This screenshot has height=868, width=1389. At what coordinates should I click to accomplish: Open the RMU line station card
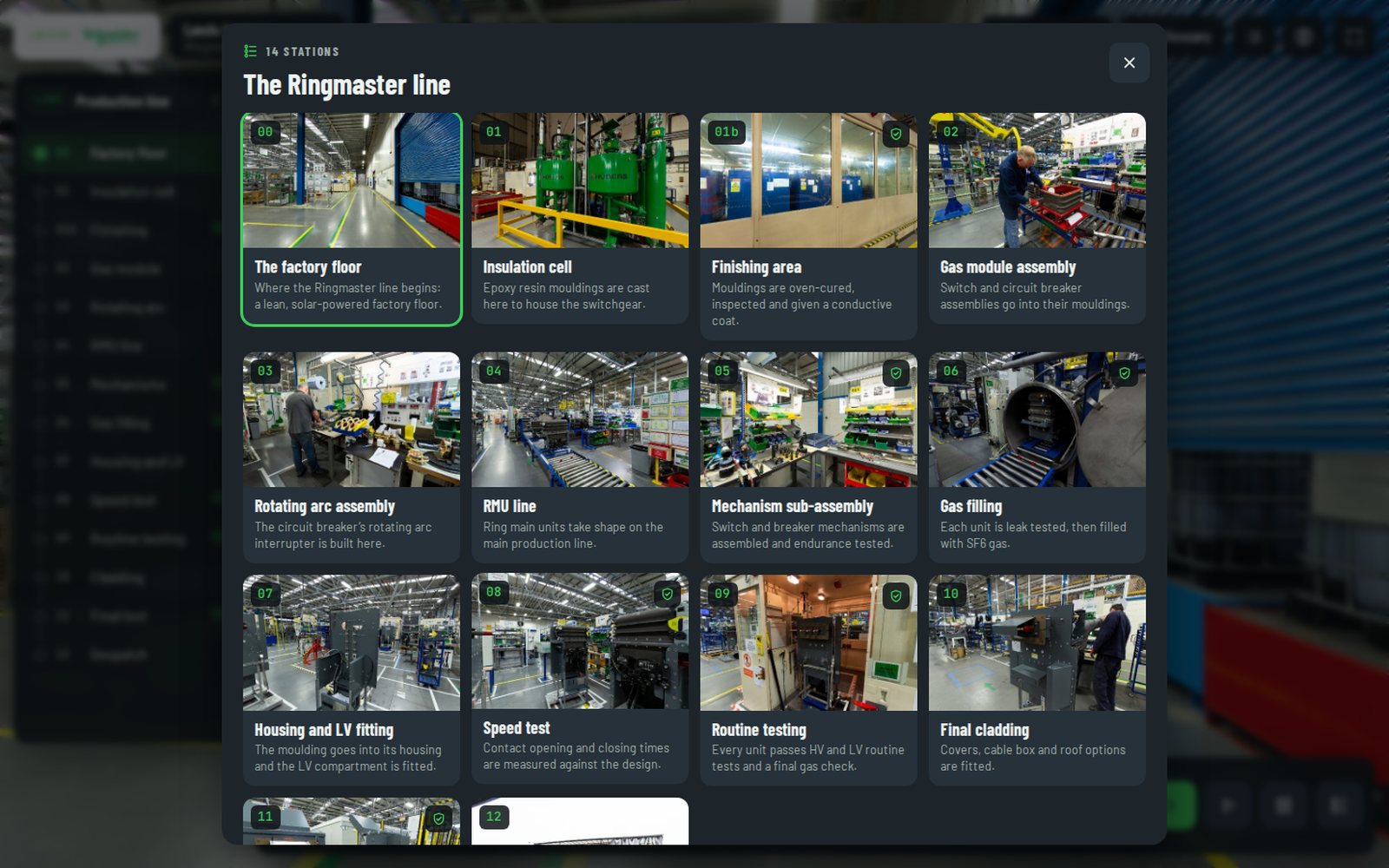pos(580,457)
